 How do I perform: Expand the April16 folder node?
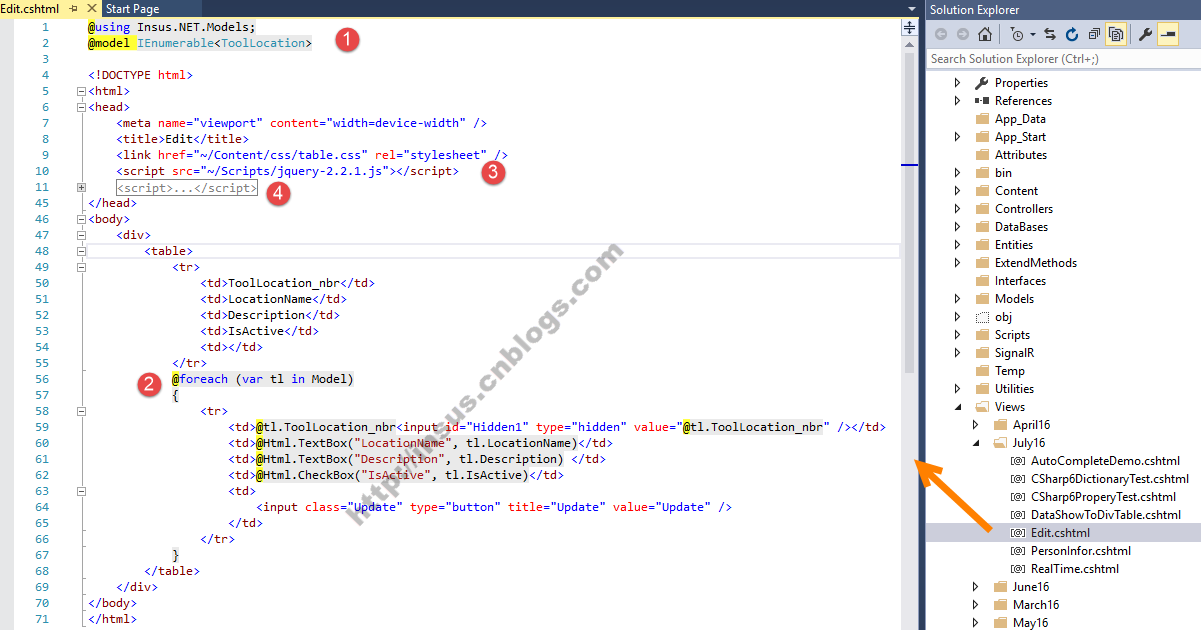(976, 425)
